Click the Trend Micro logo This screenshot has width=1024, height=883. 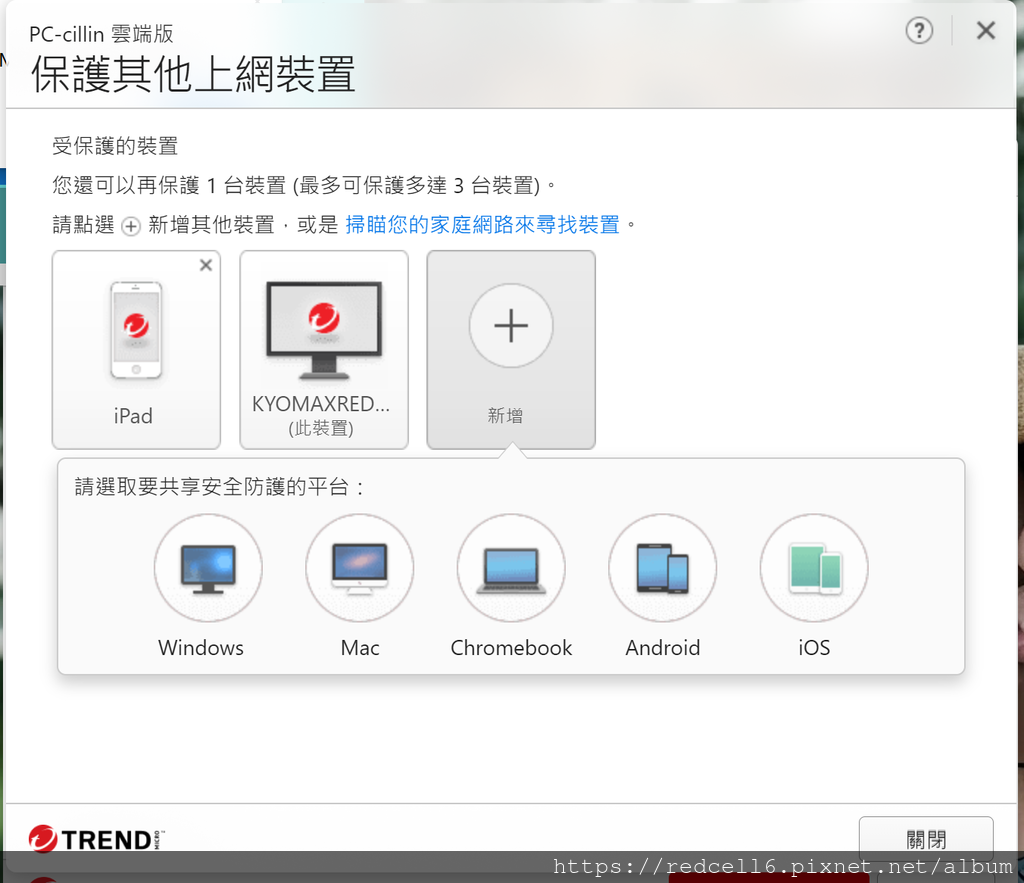(96, 839)
